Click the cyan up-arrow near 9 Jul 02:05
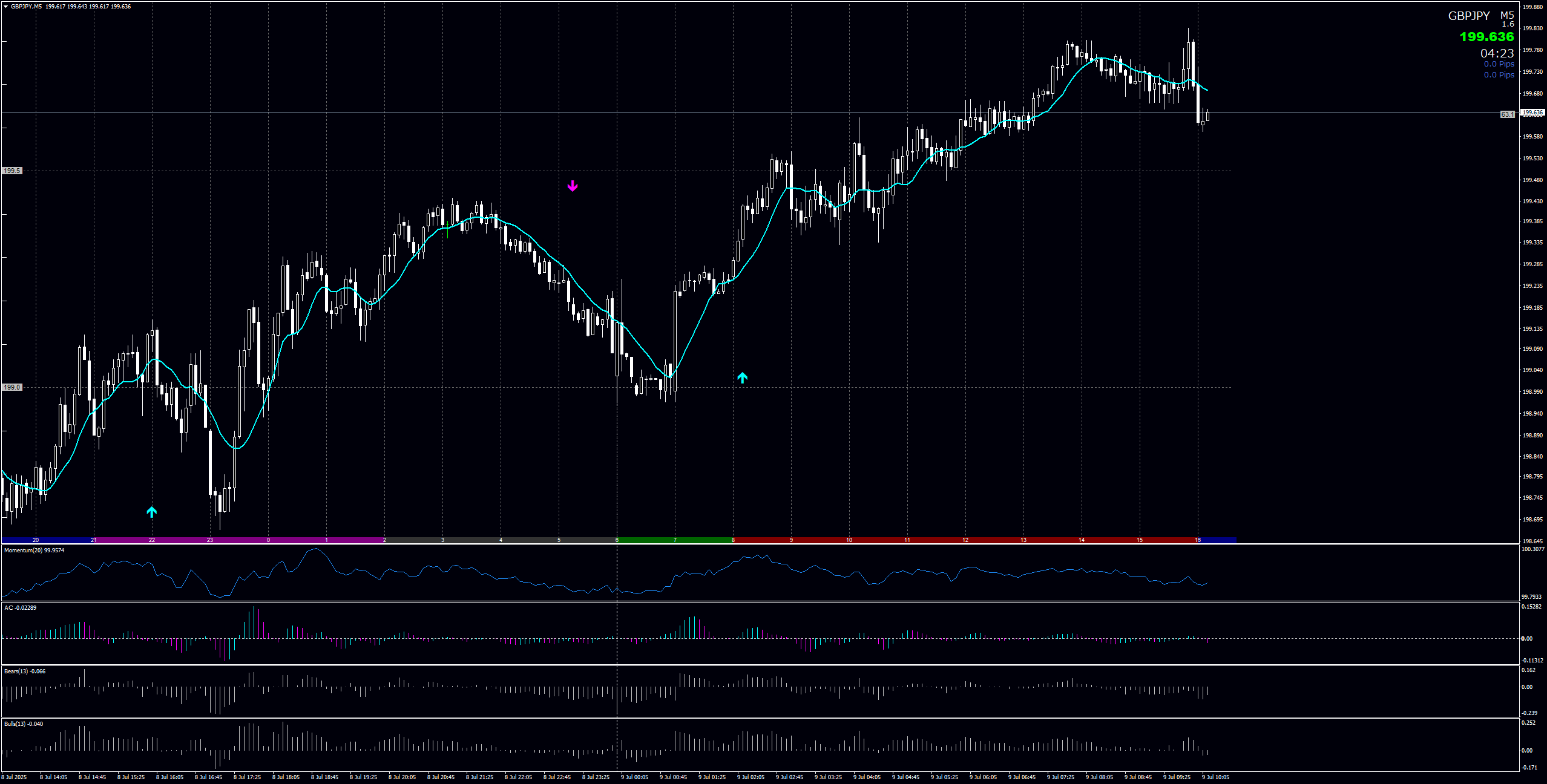1547x784 pixels. 743,378
